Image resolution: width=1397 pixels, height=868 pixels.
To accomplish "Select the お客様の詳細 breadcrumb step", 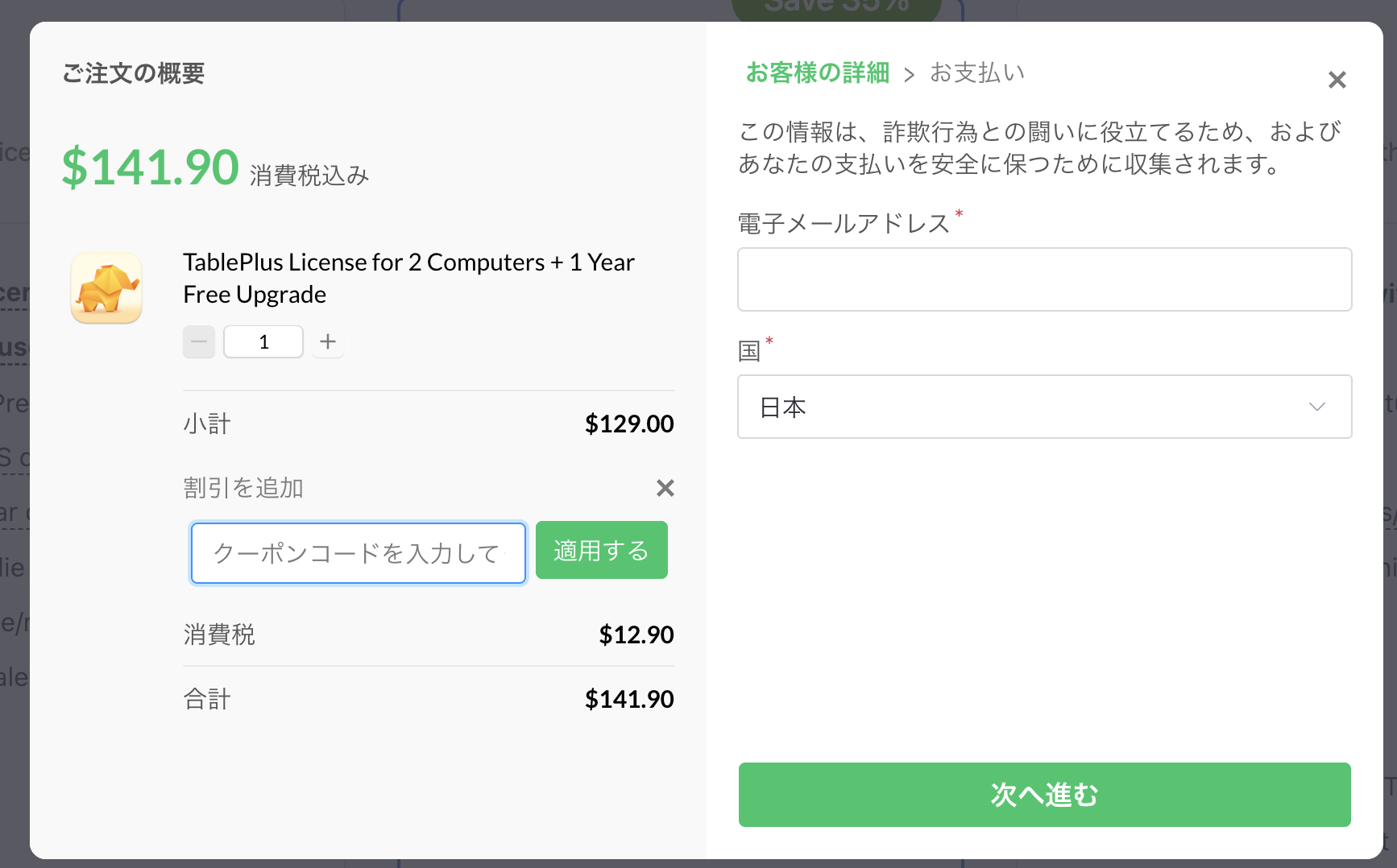I will click(817, 73).
